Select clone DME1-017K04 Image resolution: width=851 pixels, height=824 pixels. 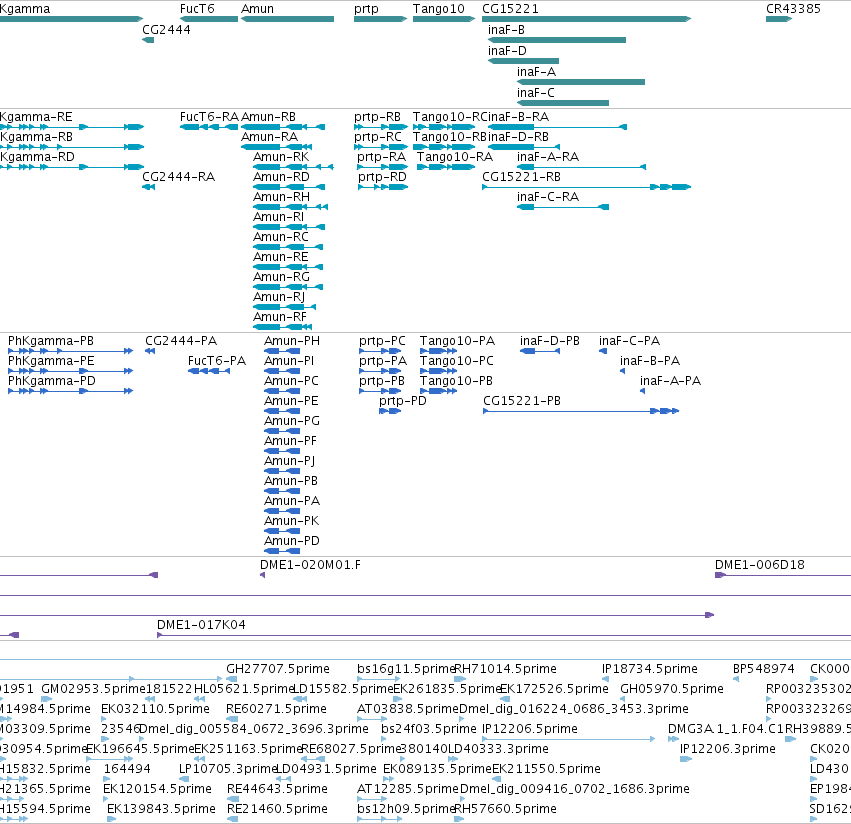point(201,625)
